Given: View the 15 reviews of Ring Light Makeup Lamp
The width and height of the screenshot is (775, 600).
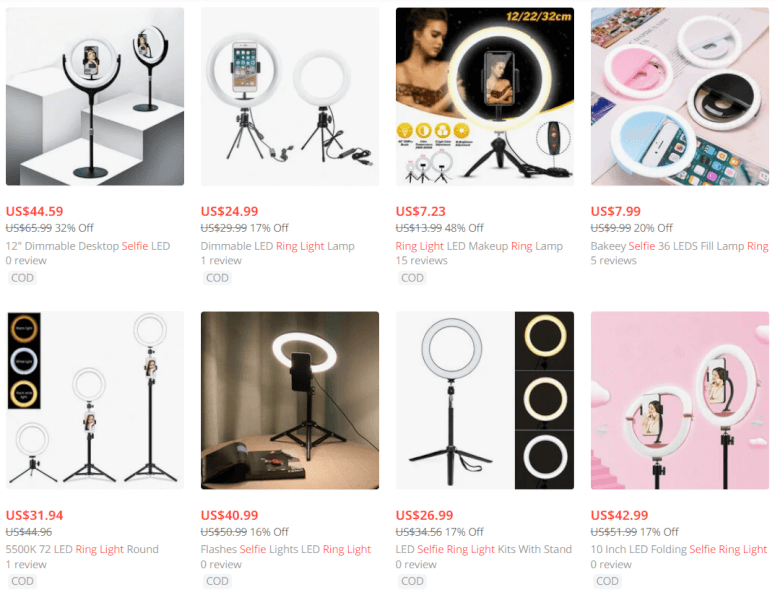Looking at the screenshot, I should (422, 260).
